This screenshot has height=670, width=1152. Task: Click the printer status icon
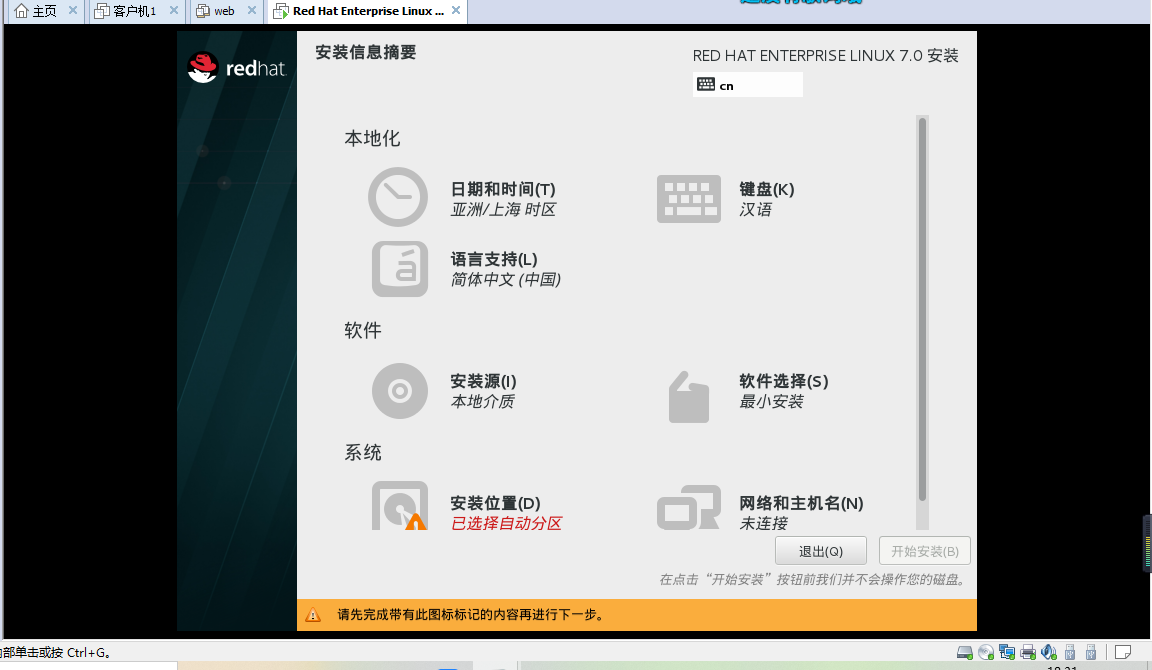tap(1028, 652)
